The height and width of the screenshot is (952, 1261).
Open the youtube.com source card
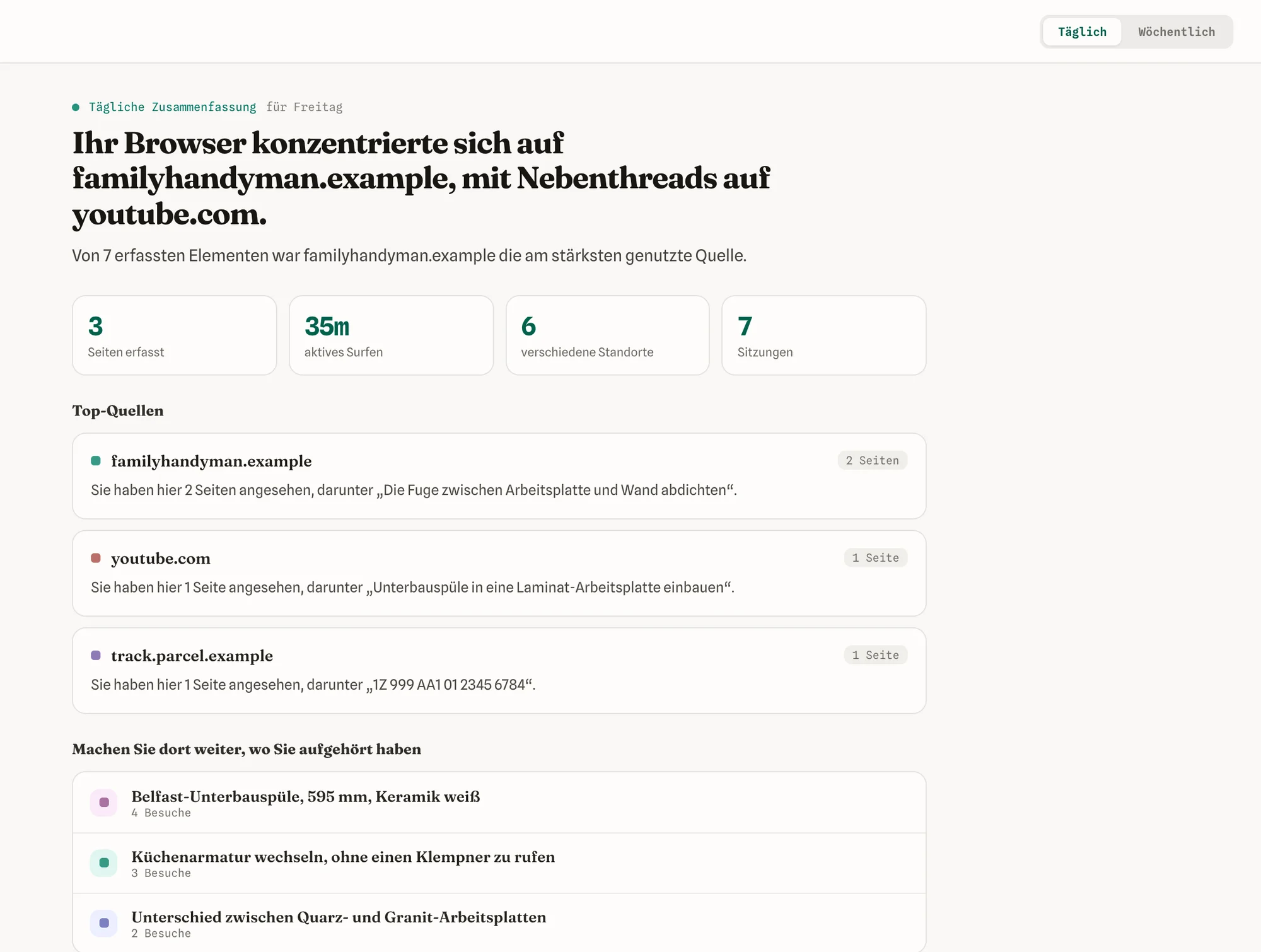point(499,573)
